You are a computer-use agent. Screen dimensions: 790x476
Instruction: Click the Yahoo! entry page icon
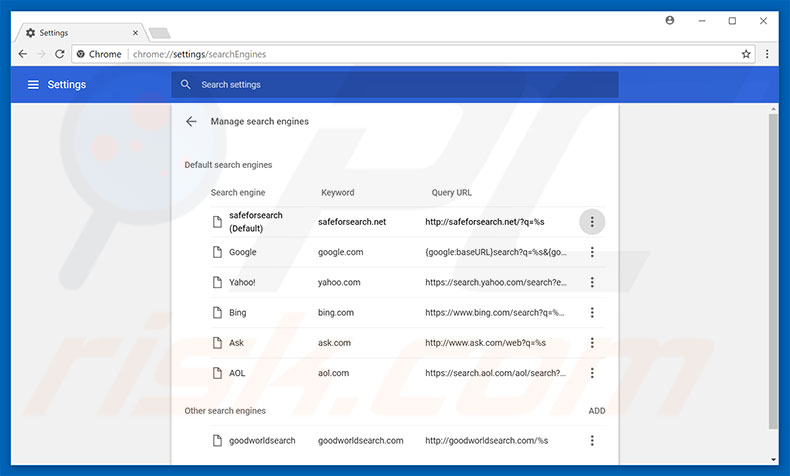[x=217, y=282]
